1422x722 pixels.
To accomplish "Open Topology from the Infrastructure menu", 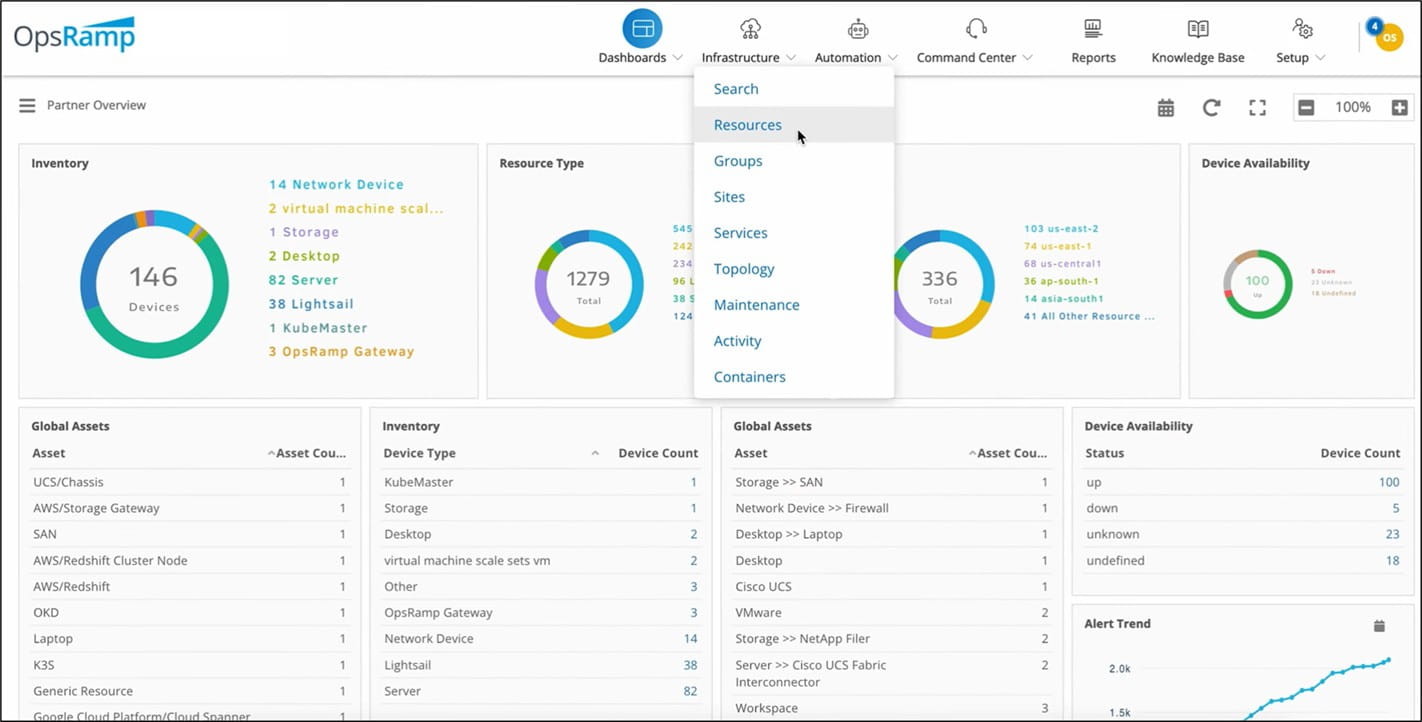I will point(744,268).
